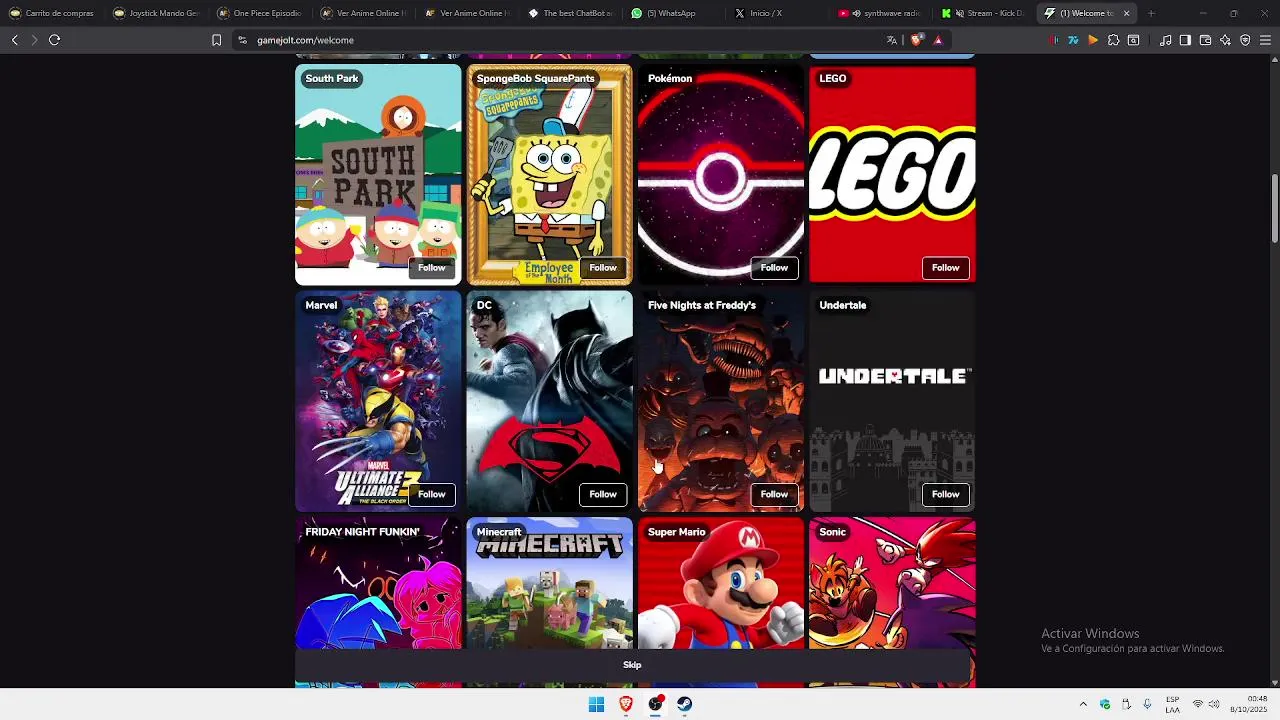Open the Brave Wallet icon
The image size is (1280, 720).
click(1205, 40)
